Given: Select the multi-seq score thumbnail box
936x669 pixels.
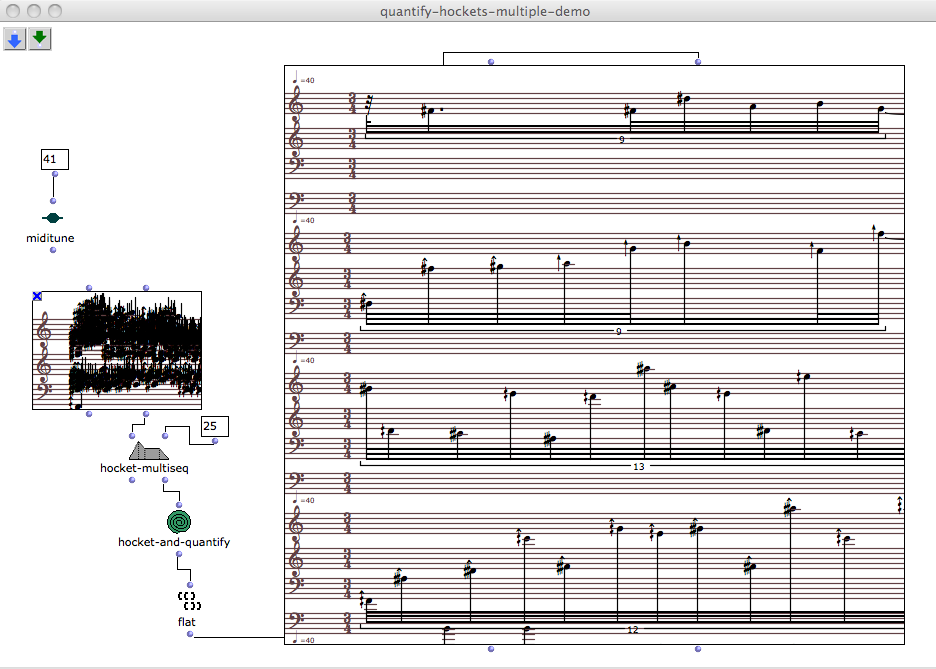Looking at the screenshot, I should [x=117, y=350].
